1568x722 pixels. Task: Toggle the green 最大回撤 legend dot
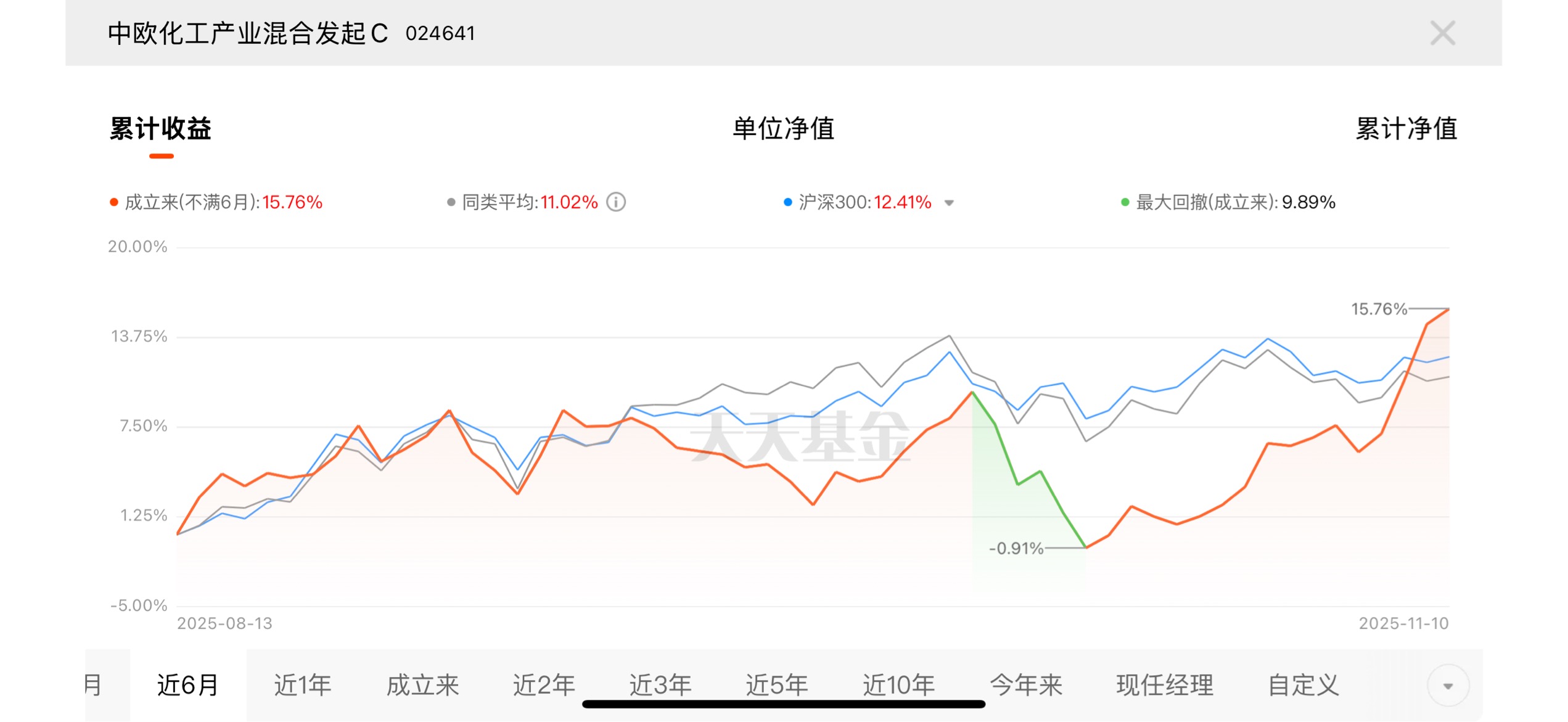[1125, 202]
